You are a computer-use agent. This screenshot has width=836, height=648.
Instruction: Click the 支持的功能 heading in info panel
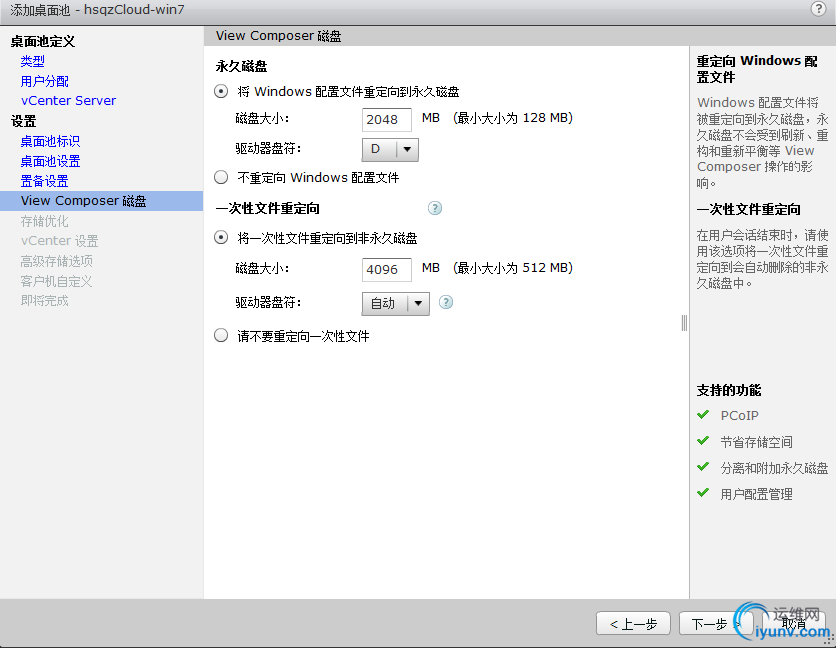(x=728, y=390)
